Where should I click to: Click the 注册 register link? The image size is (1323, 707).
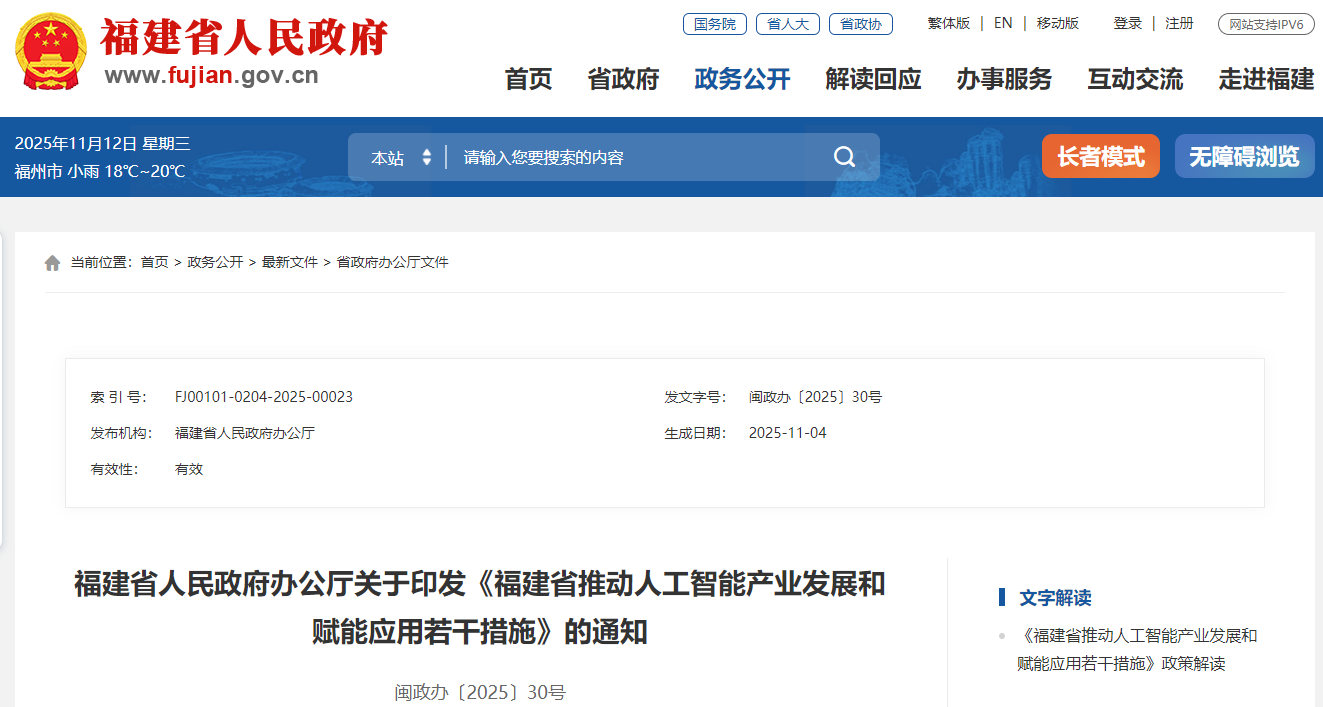pyautogui.click(x=1179, y=23)
